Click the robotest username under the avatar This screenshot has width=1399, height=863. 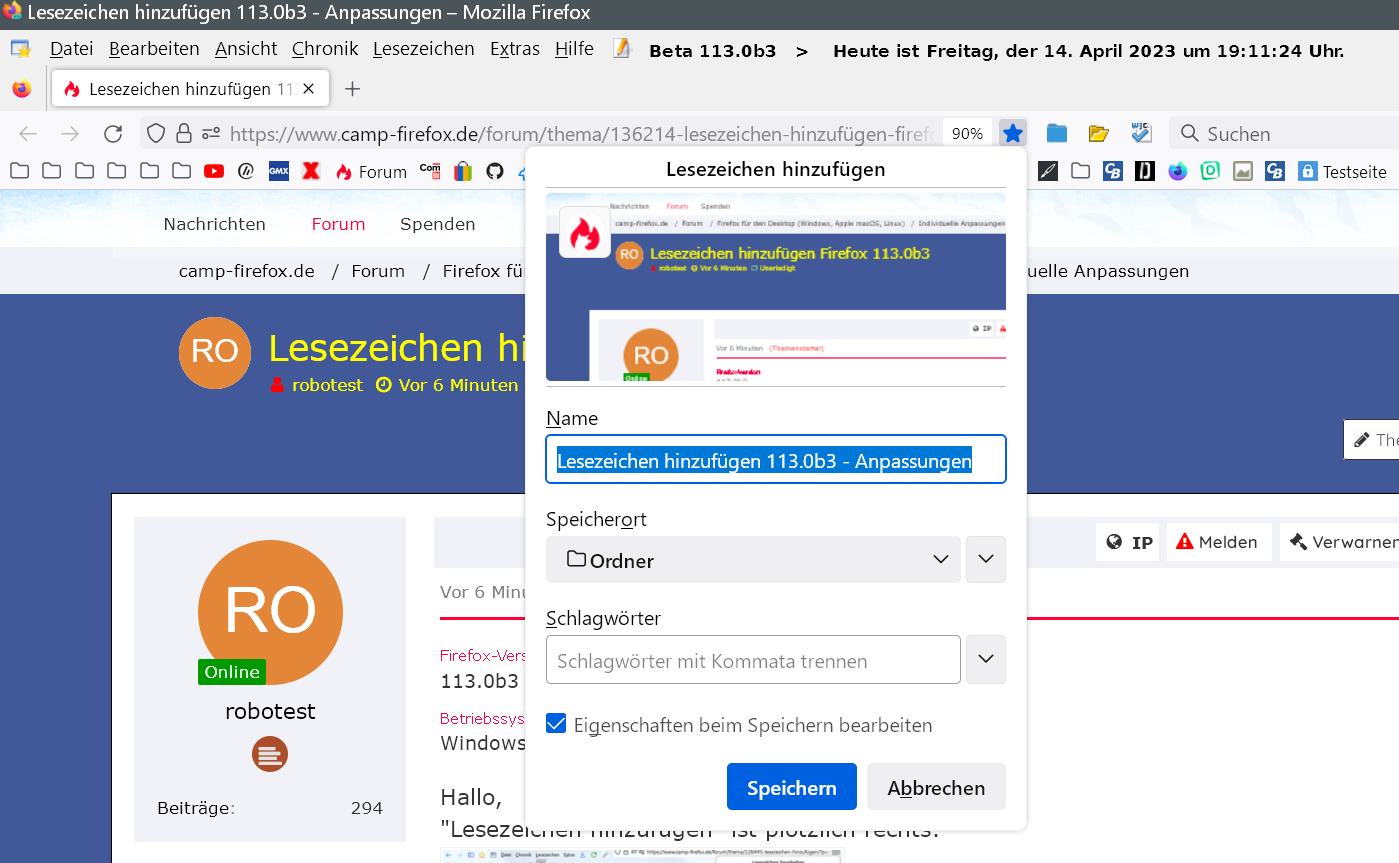pos(270,711)
